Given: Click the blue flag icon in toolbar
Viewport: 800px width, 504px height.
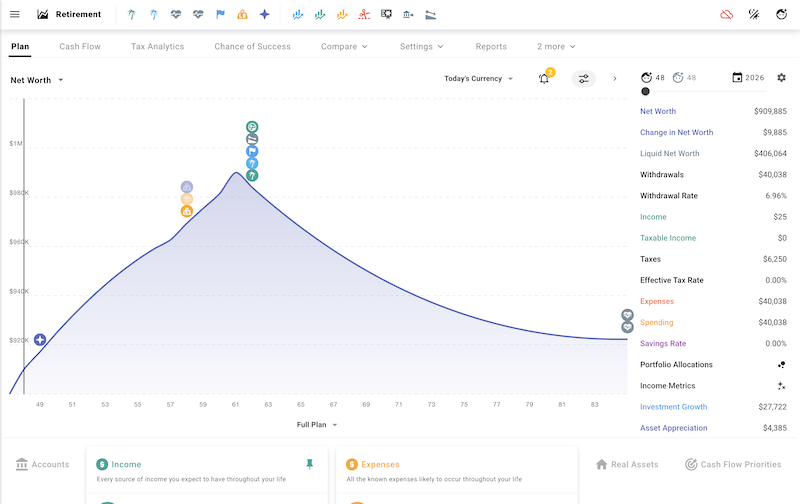Looking at the screenshot, I should point(220,15).
